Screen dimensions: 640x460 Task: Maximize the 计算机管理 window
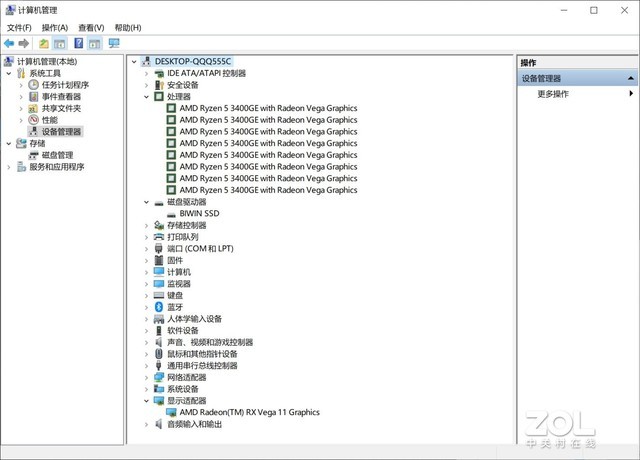pos(594,10)
